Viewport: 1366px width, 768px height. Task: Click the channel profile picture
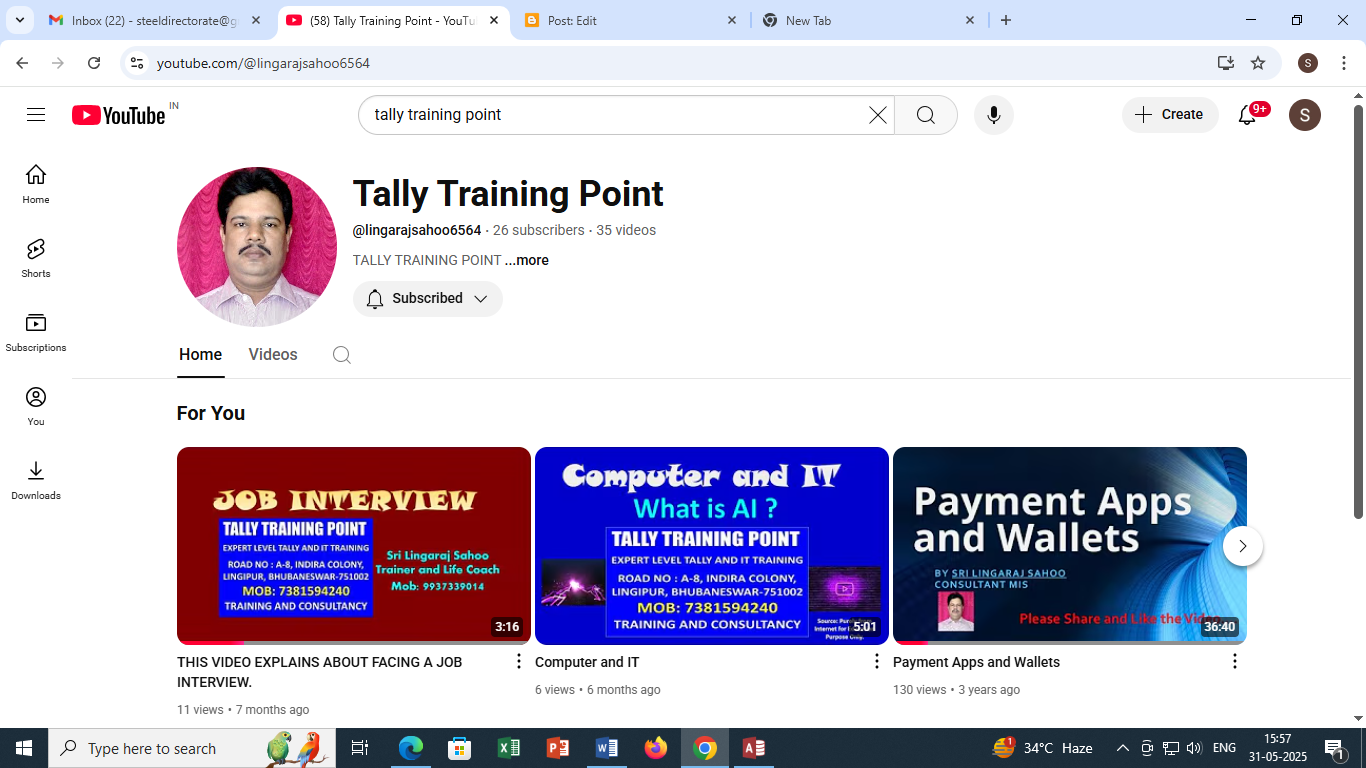click(x=257, y=247)
